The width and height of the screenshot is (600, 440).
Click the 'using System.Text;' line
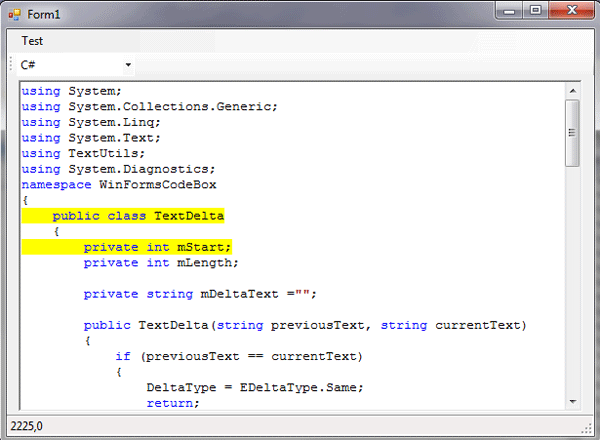tap(91, 138)
